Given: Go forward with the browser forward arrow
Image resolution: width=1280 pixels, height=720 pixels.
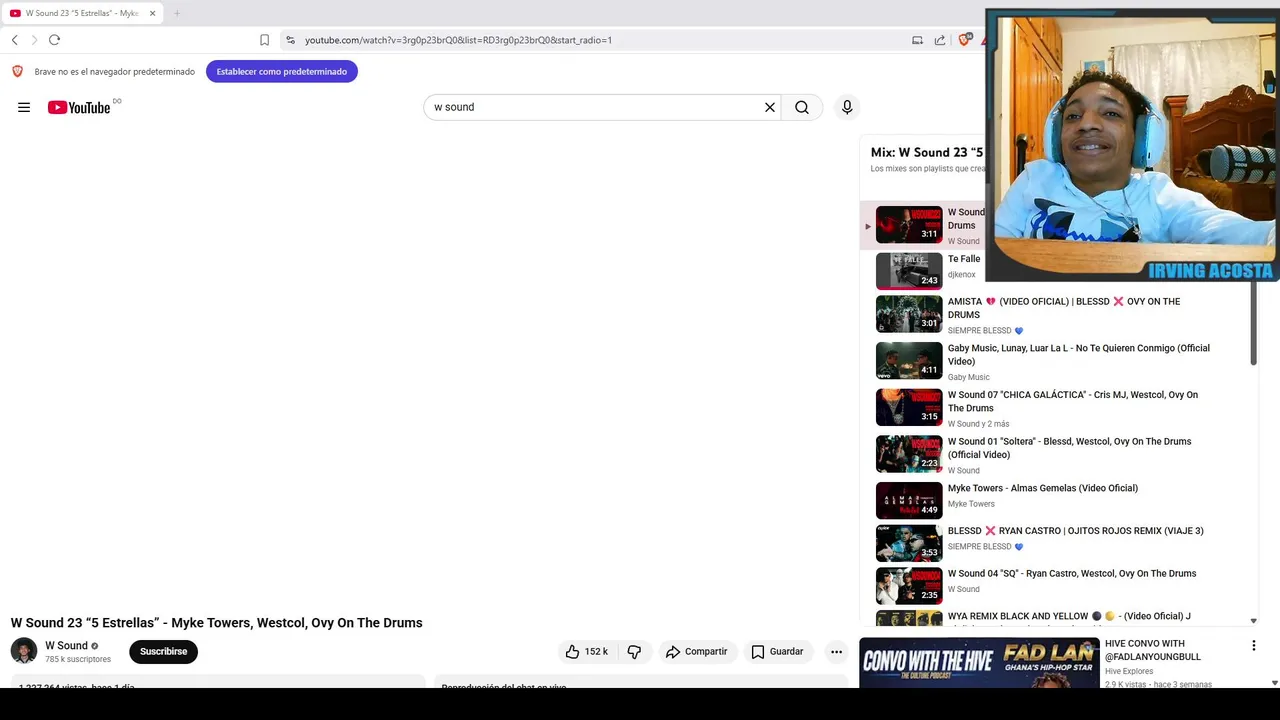Looking at the screenshot, I should pos(34,40).
